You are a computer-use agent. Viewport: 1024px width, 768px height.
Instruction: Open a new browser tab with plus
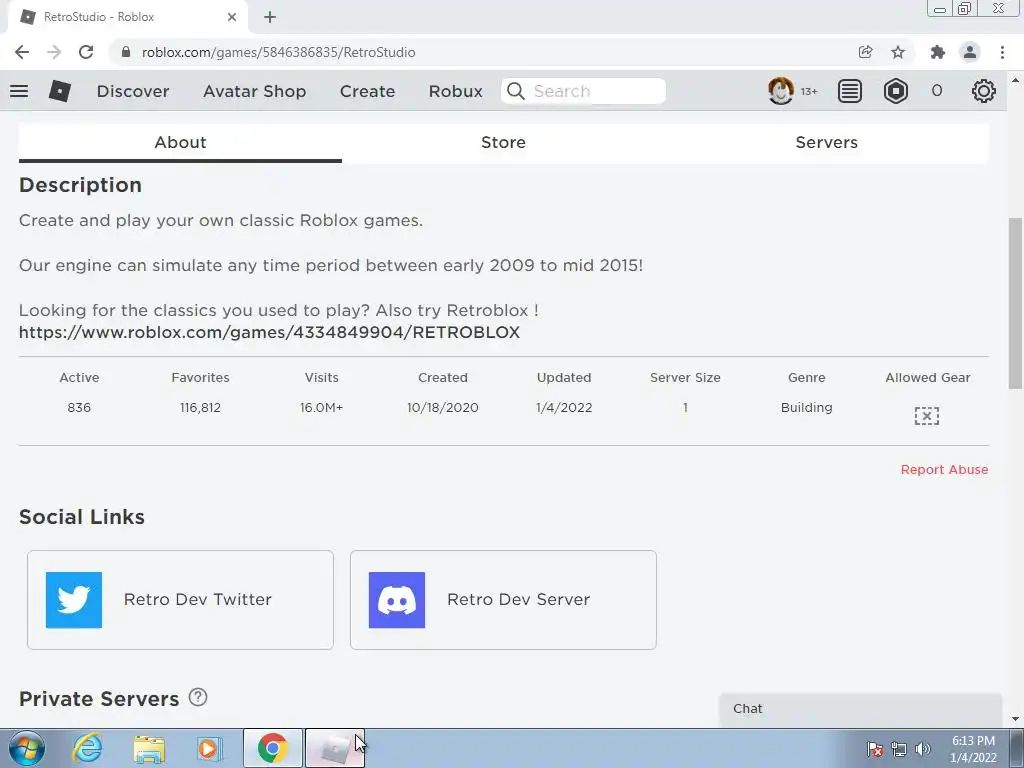coord(270,17)
